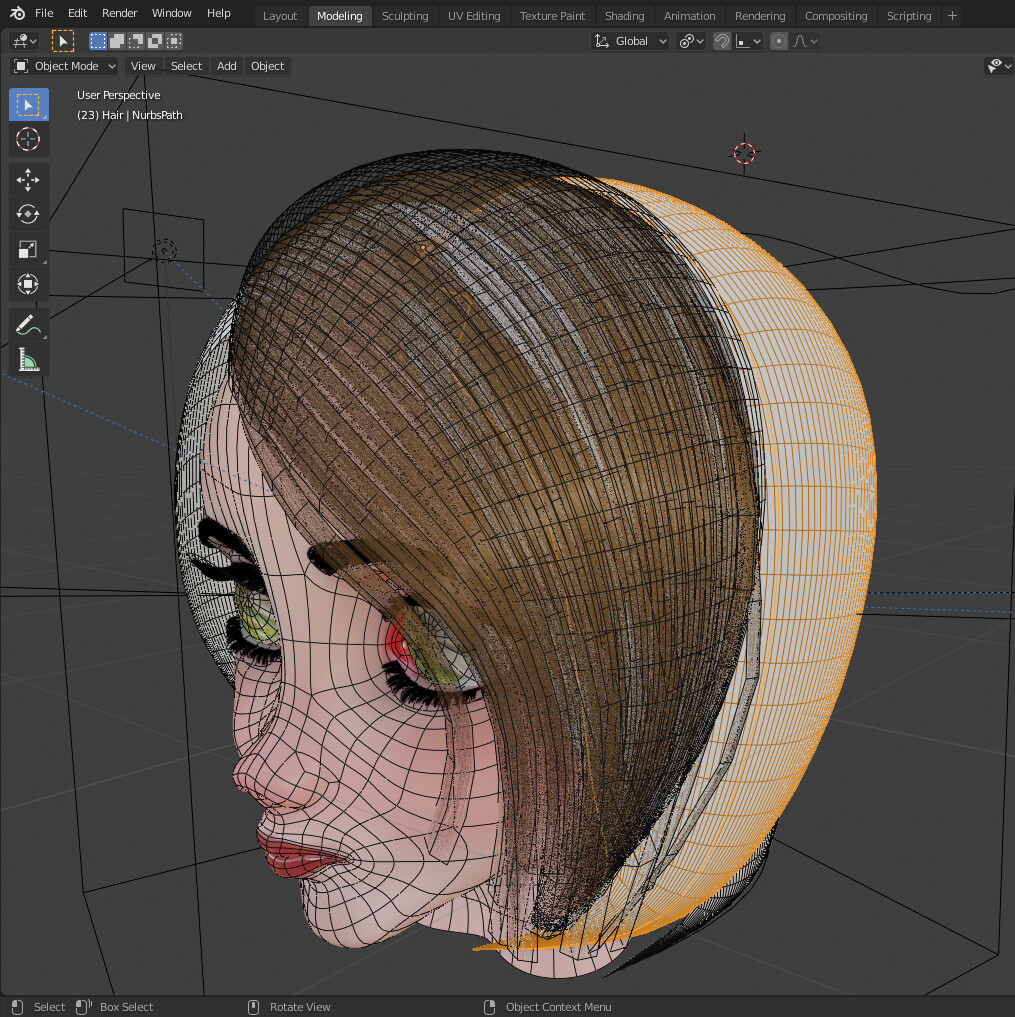Set selection mode to intersect selection
The height and width of the screenshot is (1017, 1015).
174,42
